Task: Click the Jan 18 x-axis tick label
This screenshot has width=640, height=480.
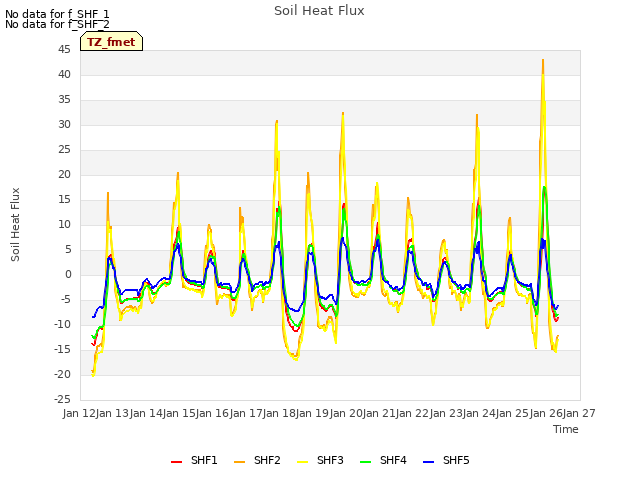Action: click(x=279, y=413)
